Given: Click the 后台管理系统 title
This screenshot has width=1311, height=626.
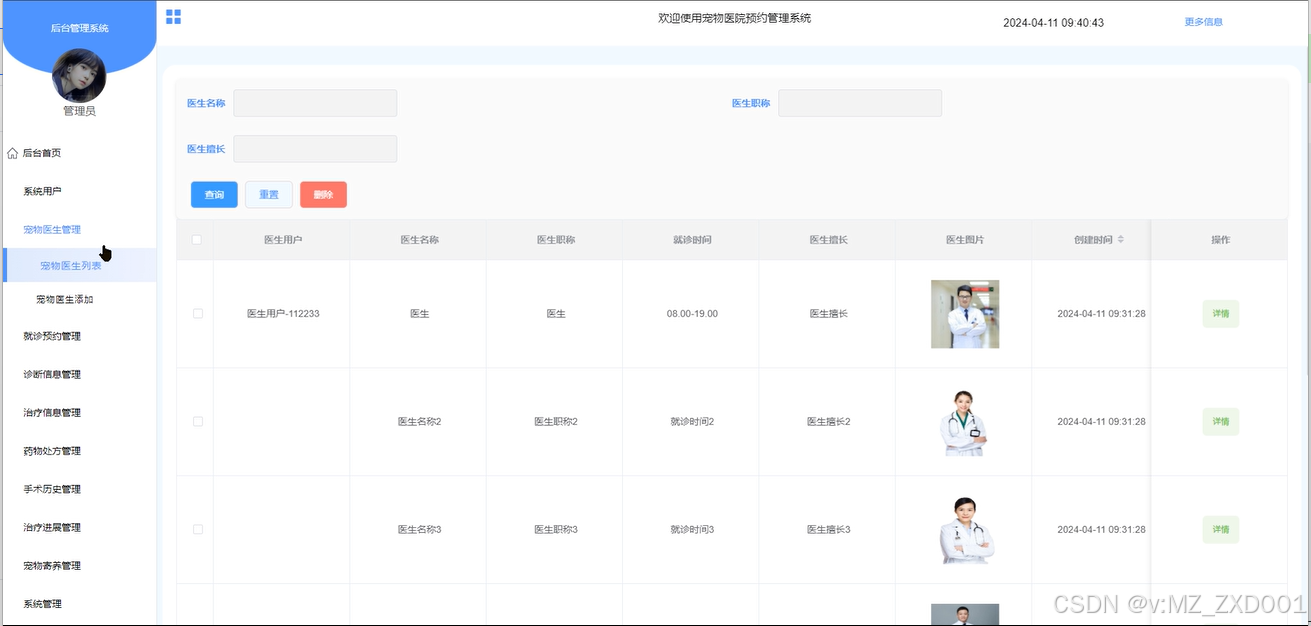Looking at the screenshot, I should 80,28.
